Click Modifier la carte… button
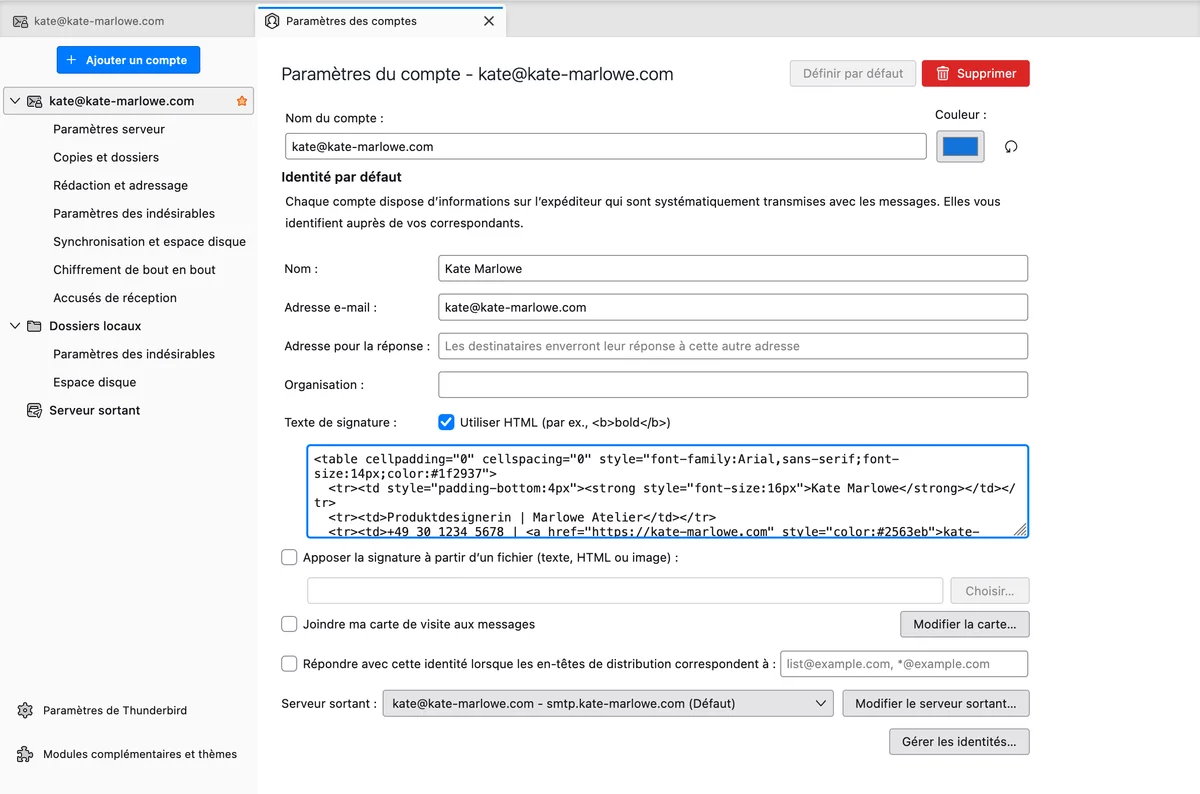The image size is (1200, 794). (x=964, y=624)
